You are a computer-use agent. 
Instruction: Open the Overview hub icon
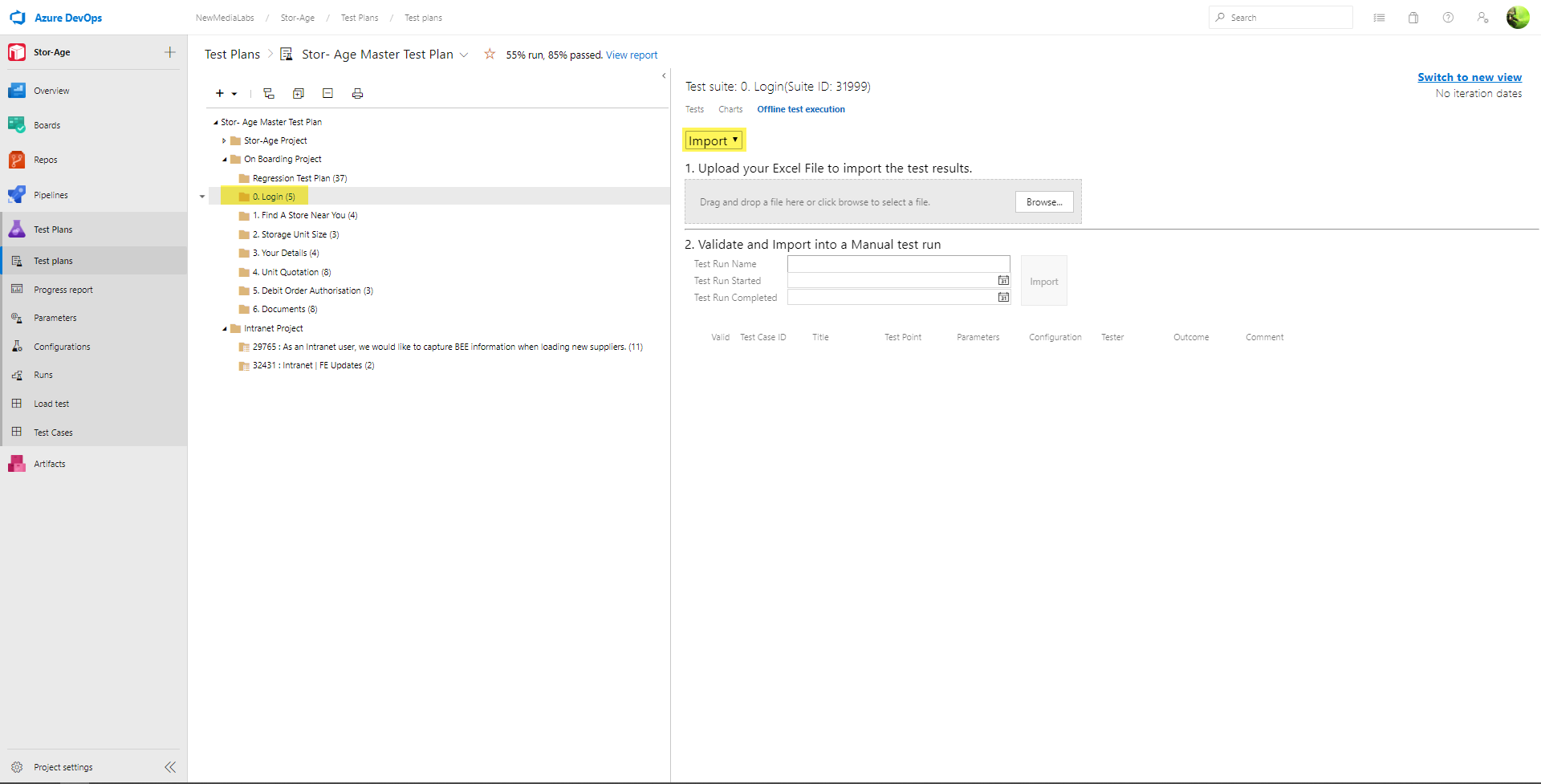click(17, 91)
